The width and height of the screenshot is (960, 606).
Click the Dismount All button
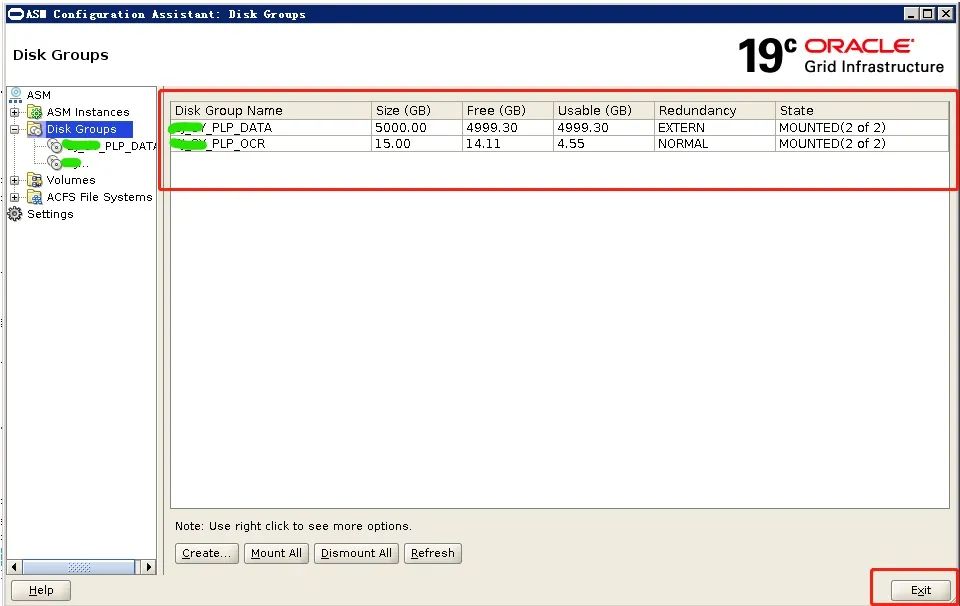click(356, 553)
